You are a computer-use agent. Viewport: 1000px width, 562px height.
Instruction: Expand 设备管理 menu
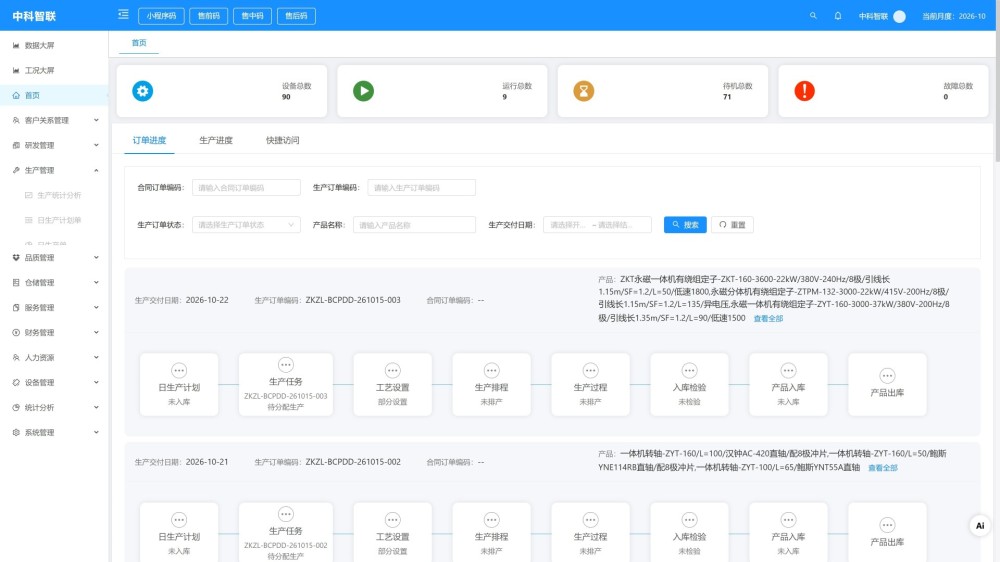(54, 382)
